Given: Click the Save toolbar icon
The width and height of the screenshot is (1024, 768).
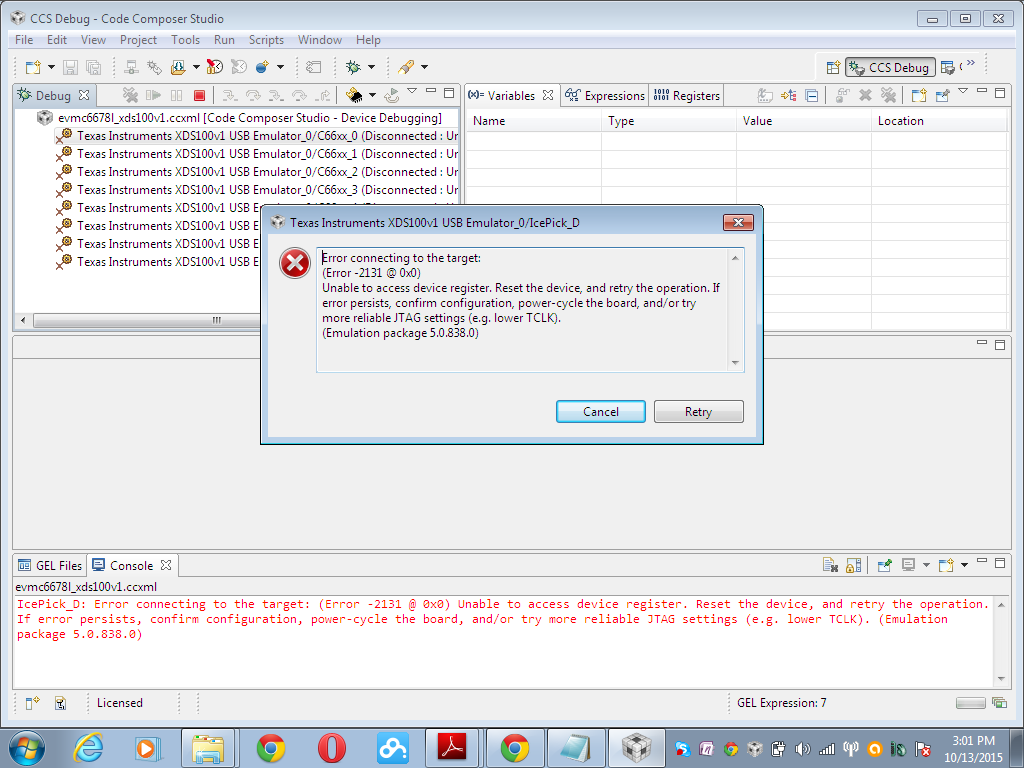Looking at the screenshot, I should [71, 67].
